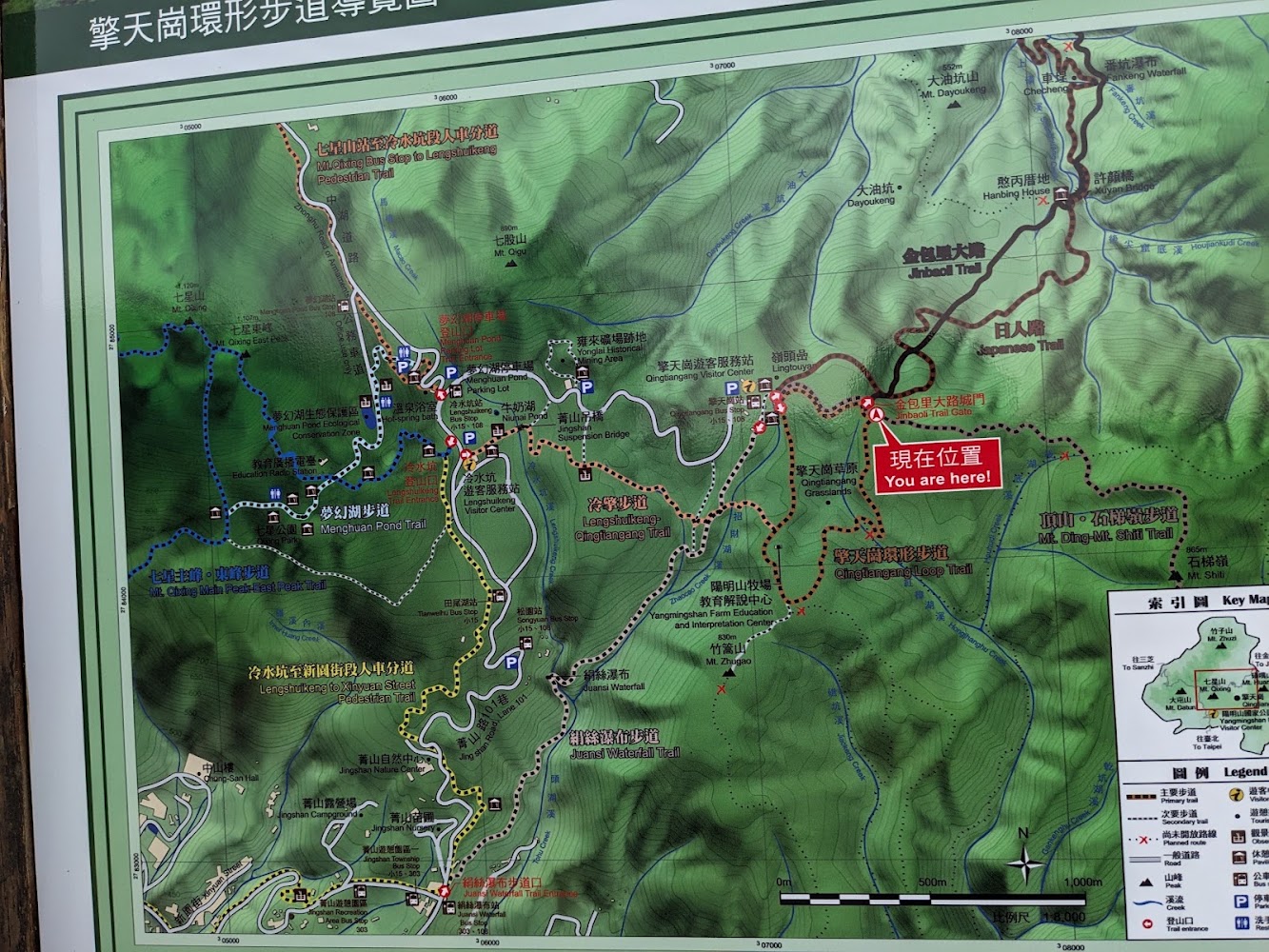Click the 1:8,000 distance scale bar
Screen dimensions: 1269x952
[932, 898]
